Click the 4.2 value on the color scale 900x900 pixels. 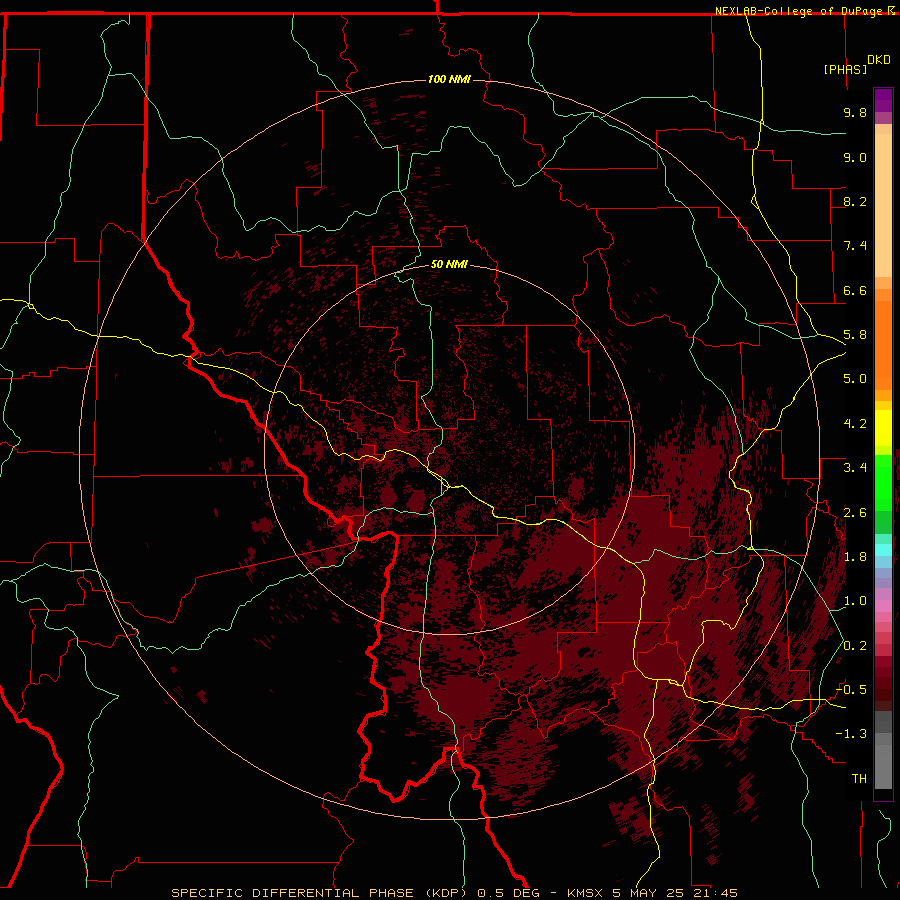point(855,424)
